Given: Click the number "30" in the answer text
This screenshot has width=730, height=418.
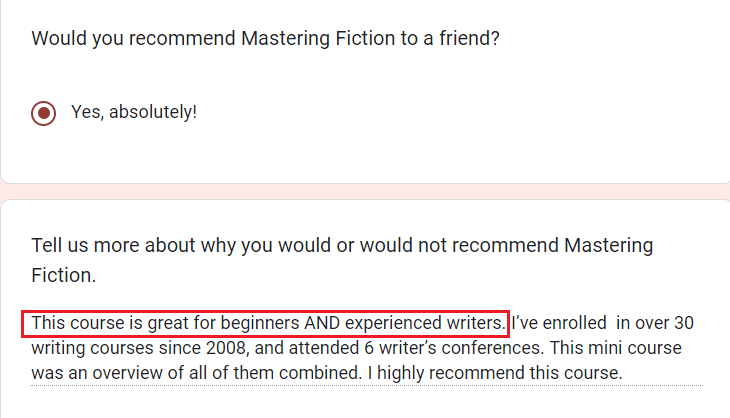Looking at the screenshot, I should pyautogui.click(x=682, y=324).
